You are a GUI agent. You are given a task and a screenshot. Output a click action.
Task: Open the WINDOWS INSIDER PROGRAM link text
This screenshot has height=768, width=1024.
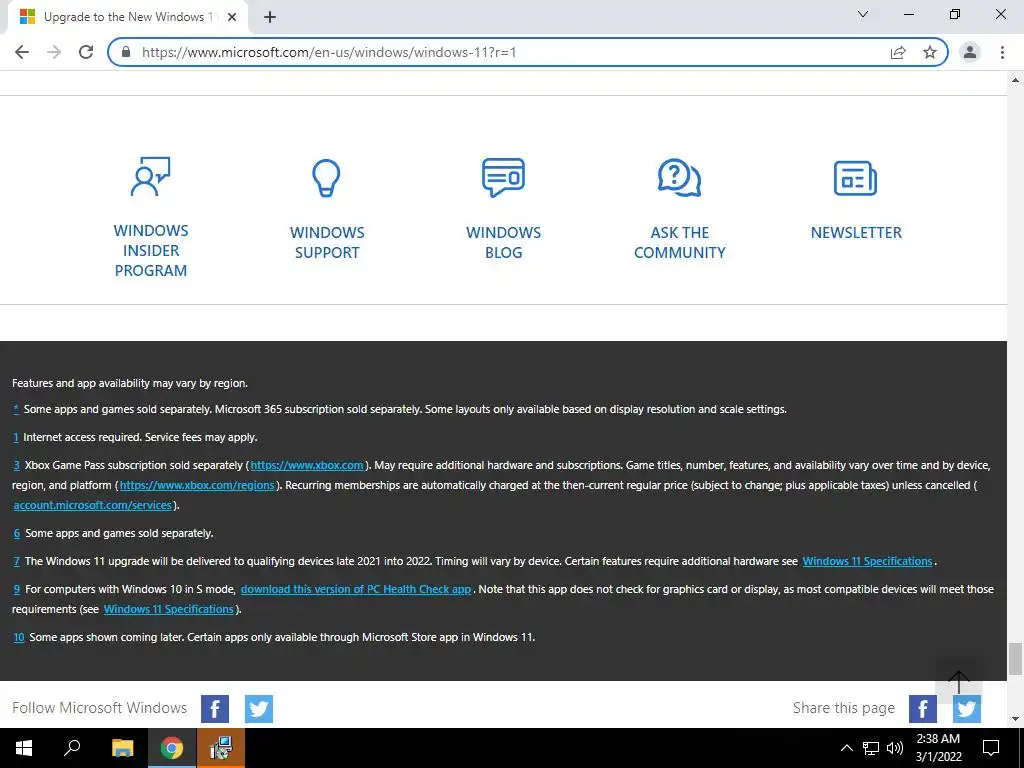[151, 250]
